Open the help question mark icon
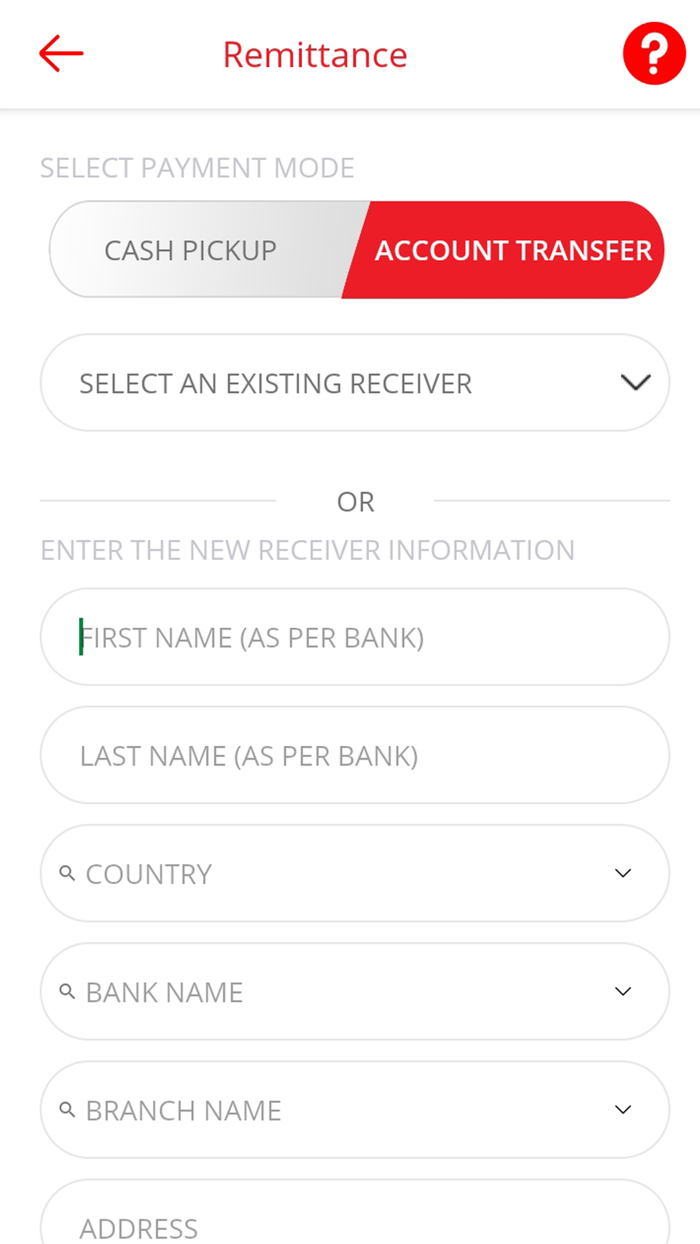 click(x=654, y=52)
